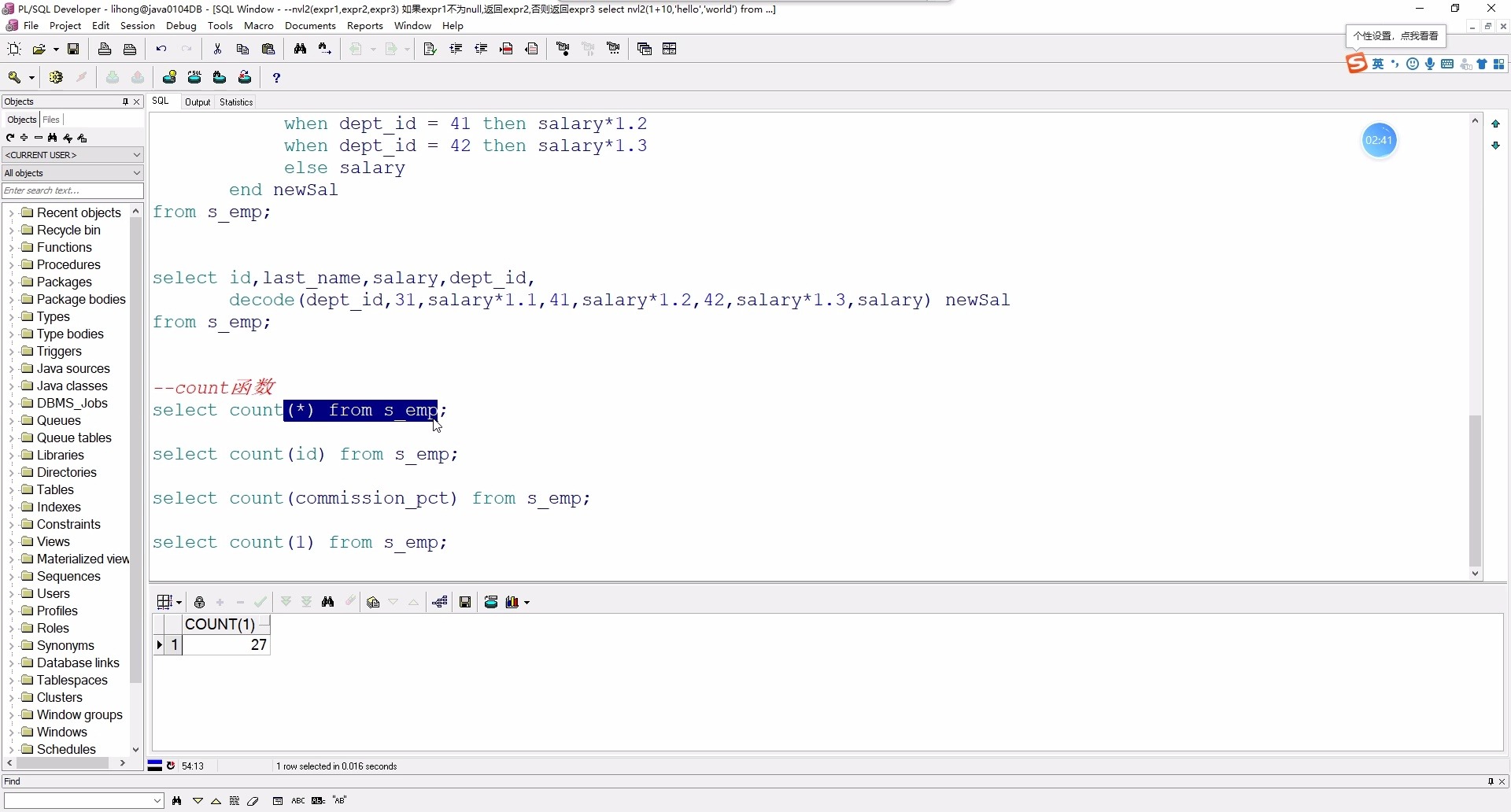Post changes with the green checkmark button
Screen dimensions: 1511x812
pos(260,603)
